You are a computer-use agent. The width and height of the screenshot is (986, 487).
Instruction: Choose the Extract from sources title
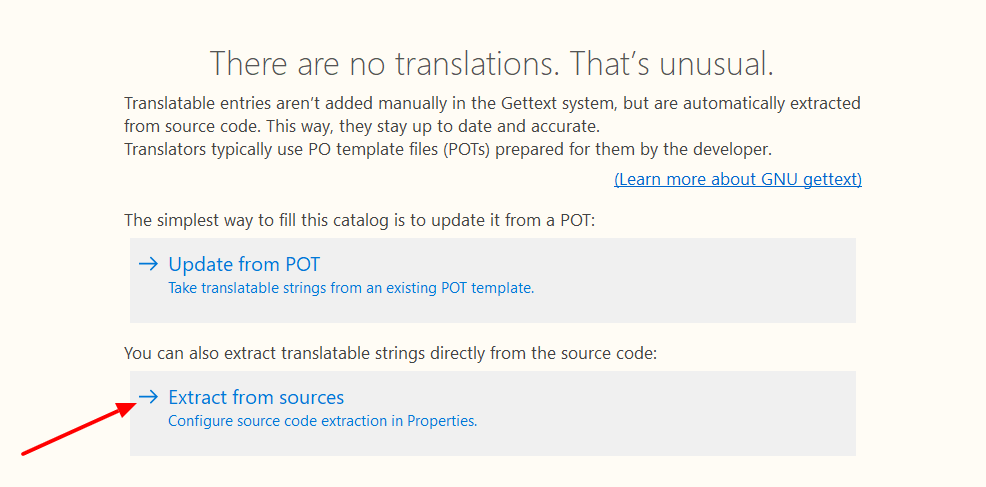tap(255, 398)
